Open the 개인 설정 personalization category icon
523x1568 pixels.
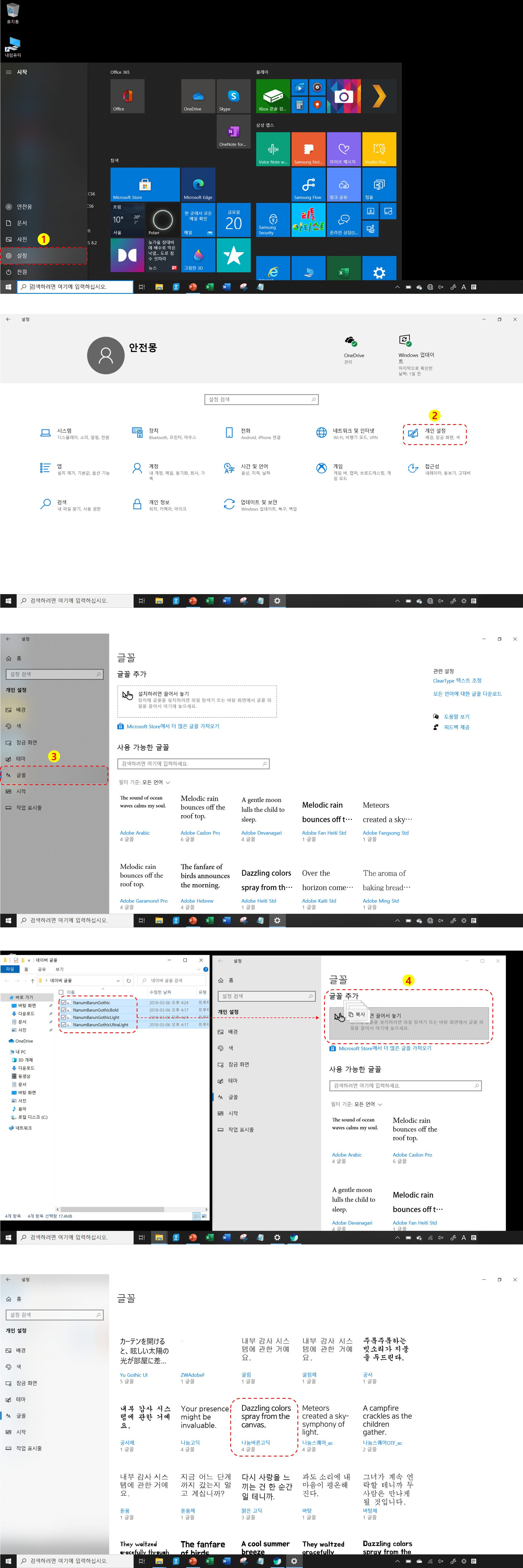point(413,433)
